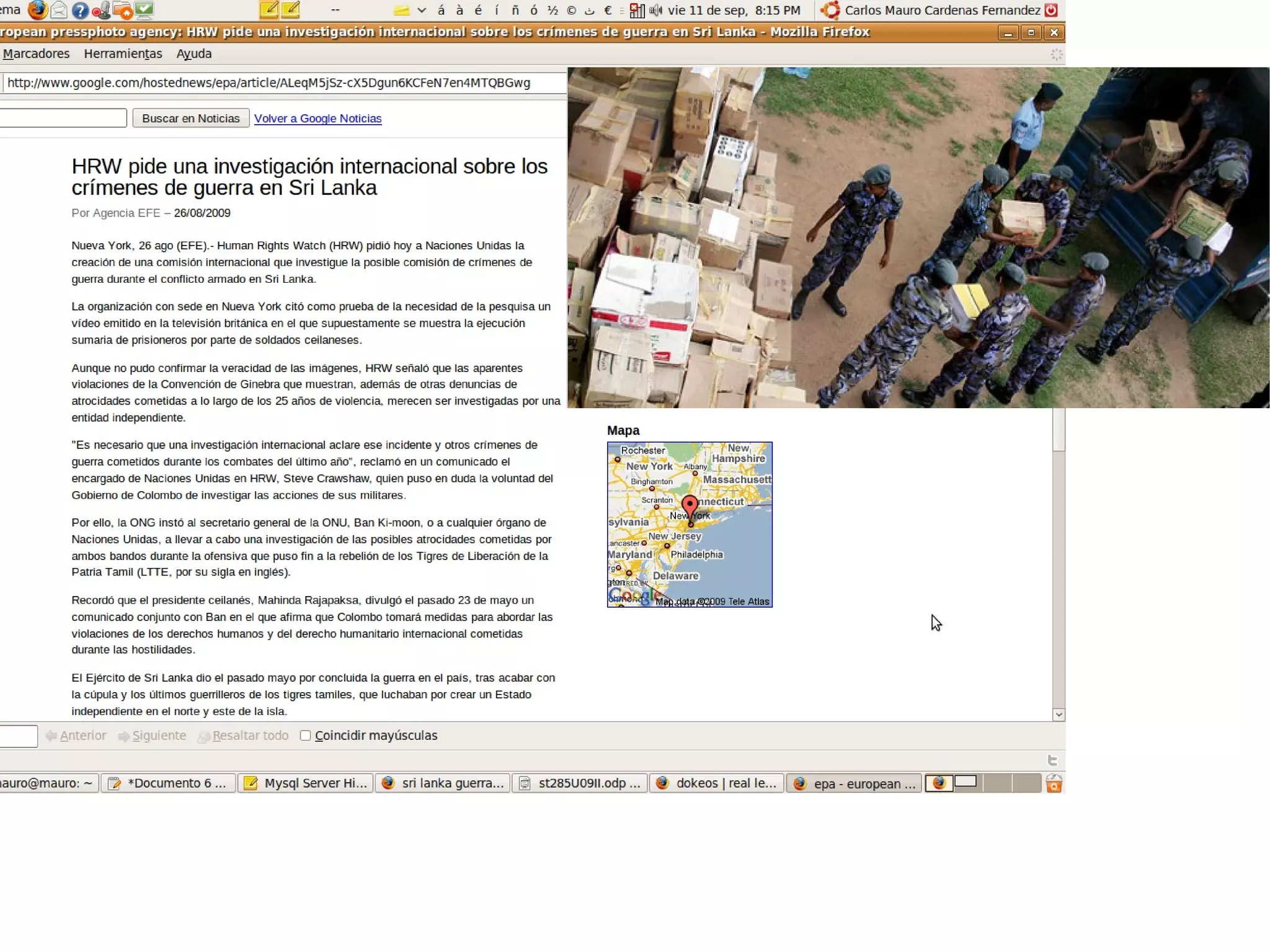Expand the character palette dropdown arrow
Screen dimensions: 1270x952
click(422, 10)
